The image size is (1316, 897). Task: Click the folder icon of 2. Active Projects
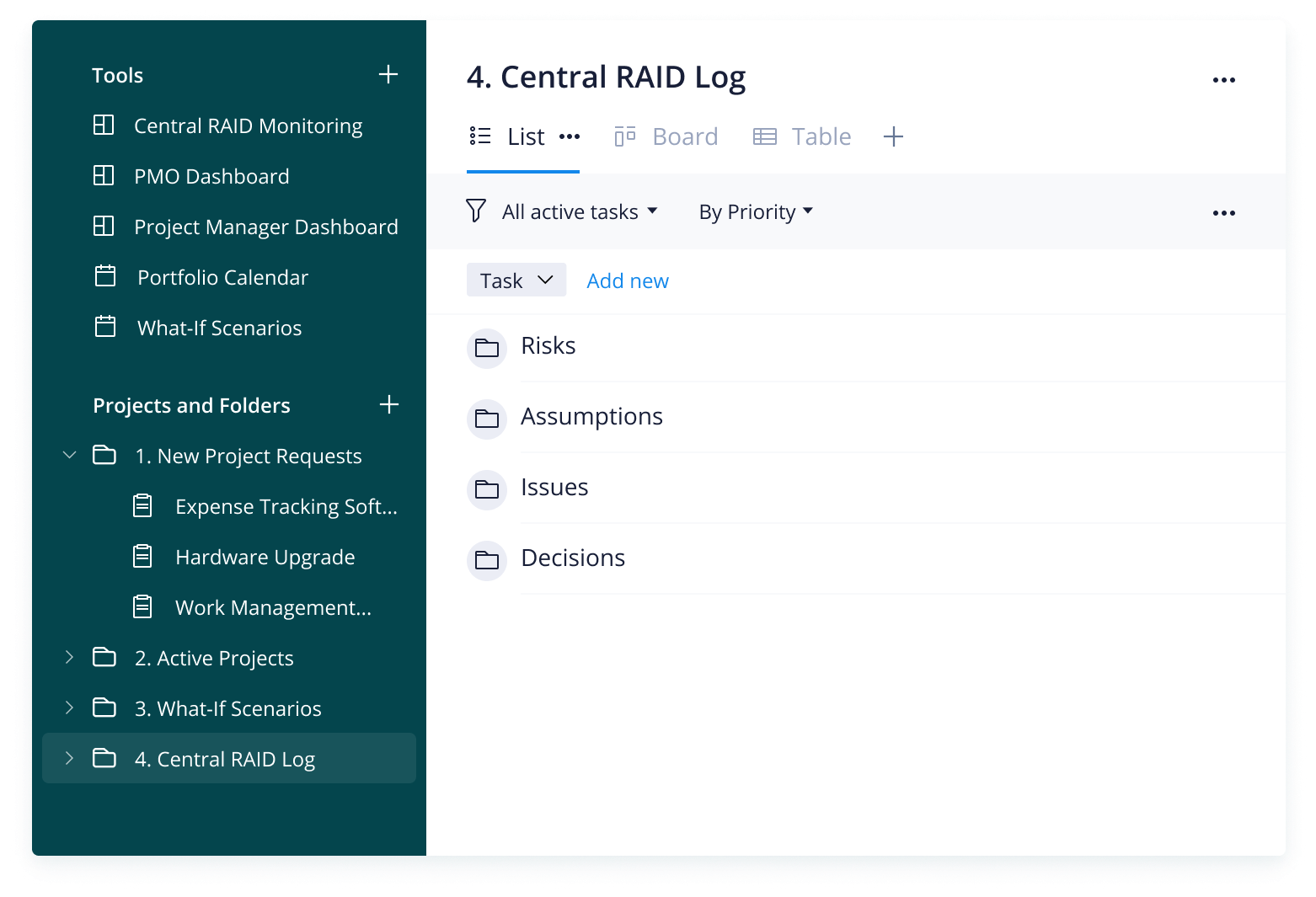pos(104,657)
